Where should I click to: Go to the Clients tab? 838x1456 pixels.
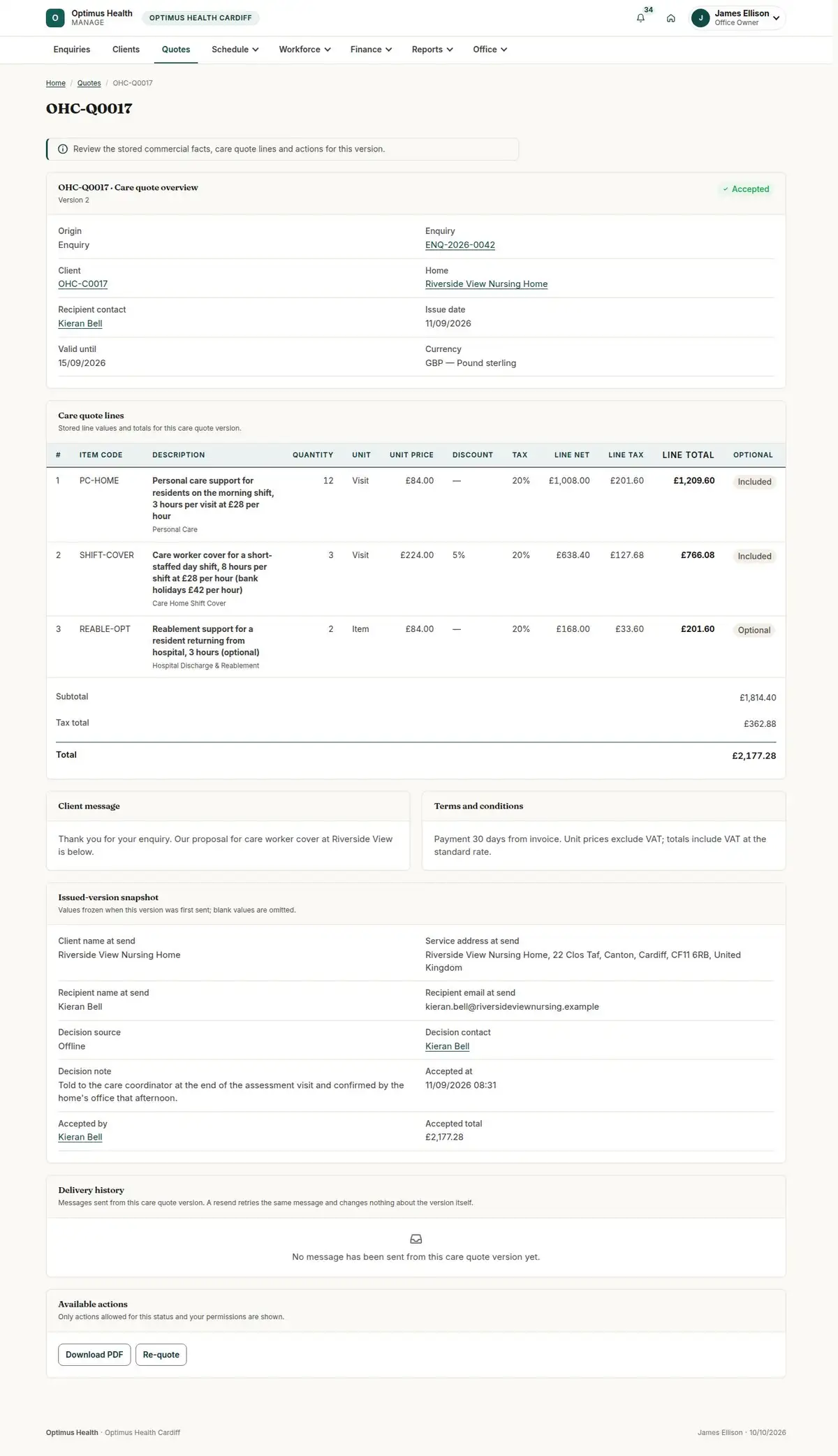tap(126, 50)
